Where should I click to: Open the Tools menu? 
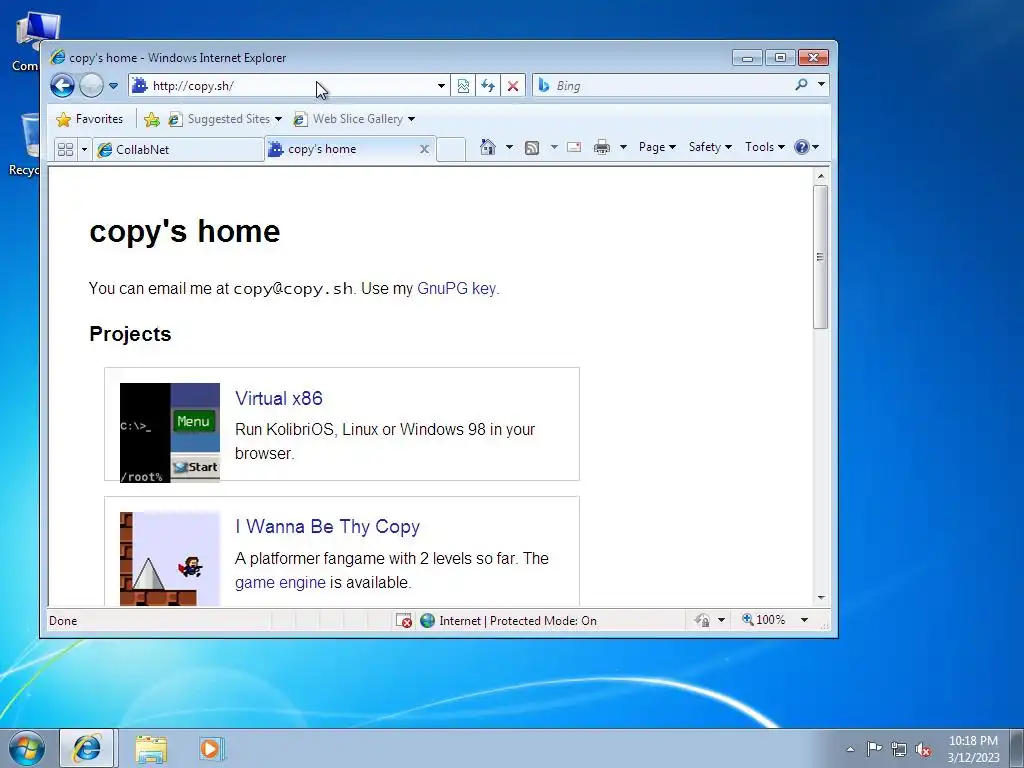pyautogui.click(x=765, y=147)
